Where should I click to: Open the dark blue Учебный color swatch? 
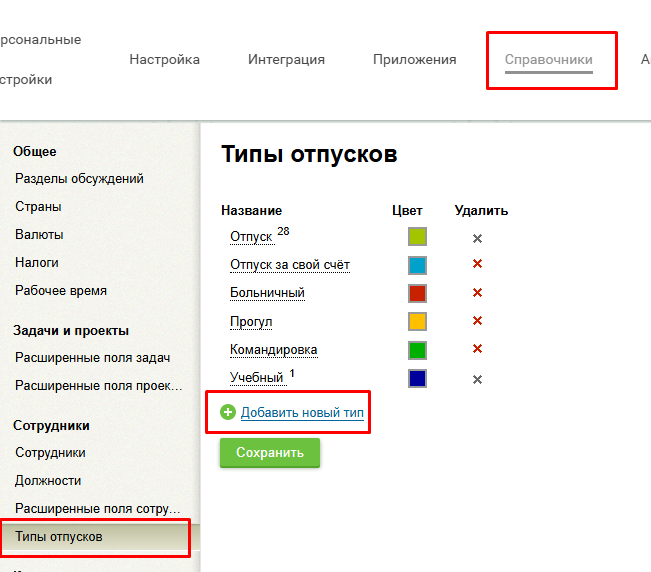pos(417,379)
